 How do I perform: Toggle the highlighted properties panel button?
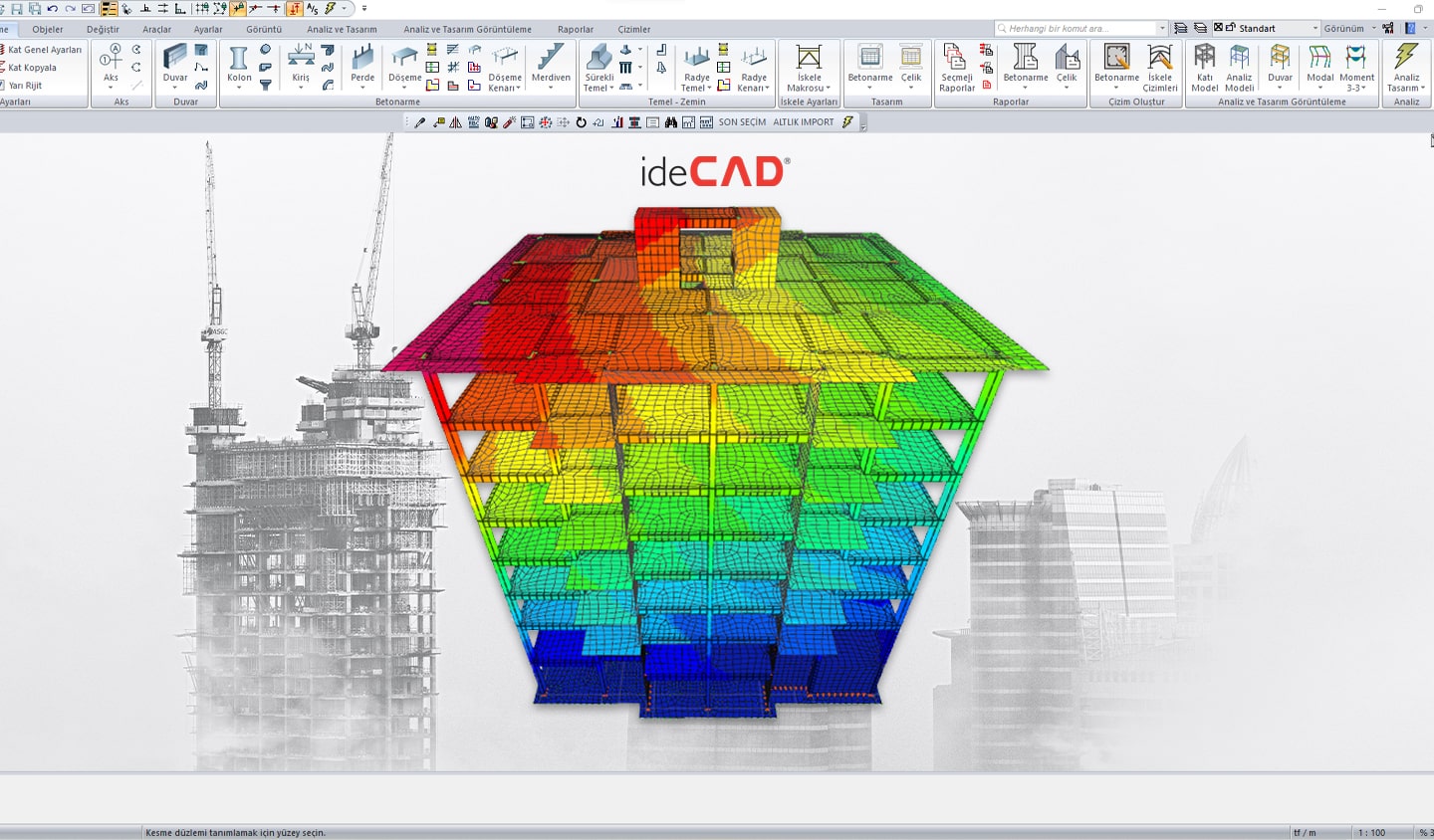(x=110, y=8)
